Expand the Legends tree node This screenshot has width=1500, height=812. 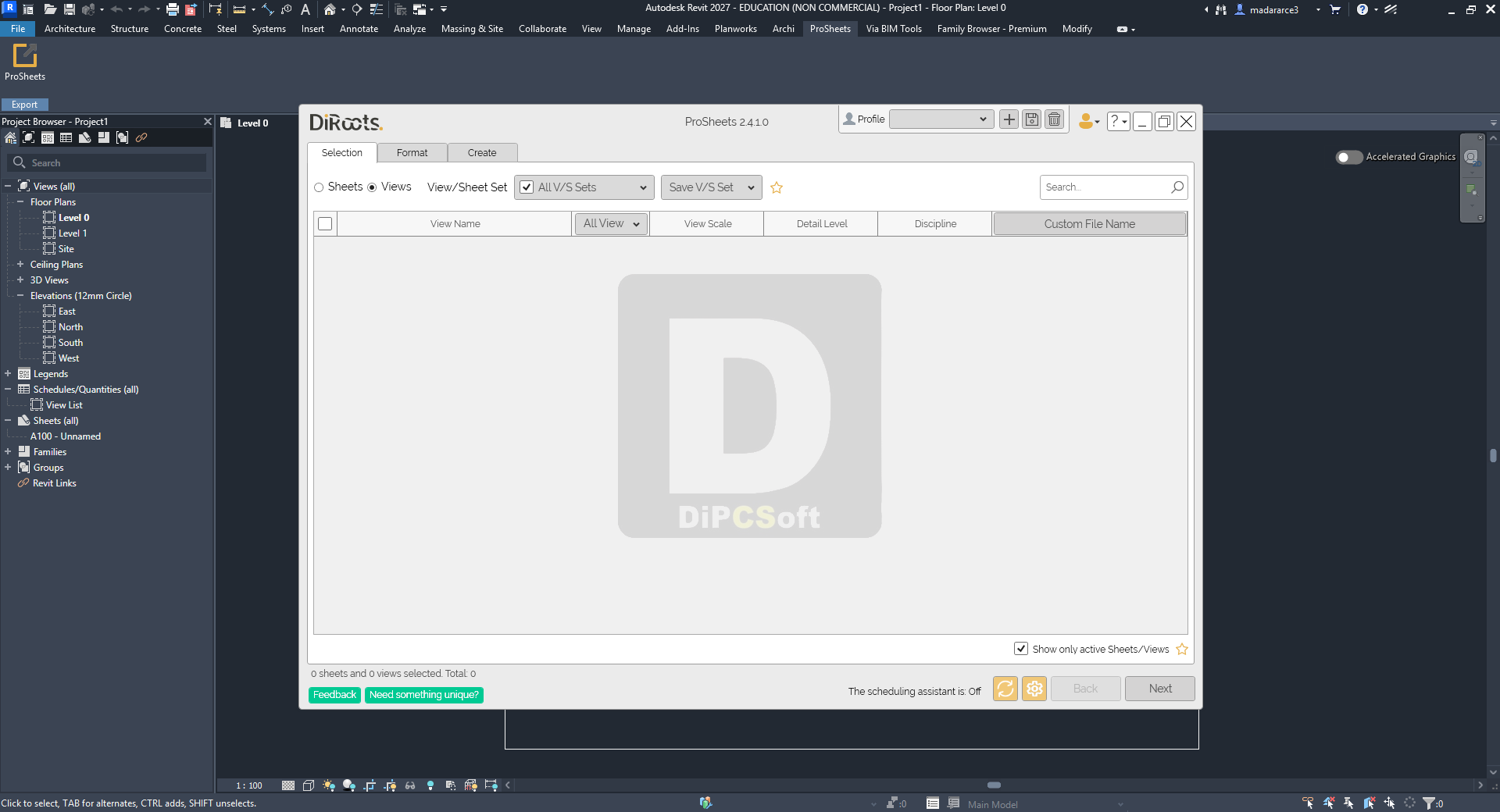coord(8,374)
